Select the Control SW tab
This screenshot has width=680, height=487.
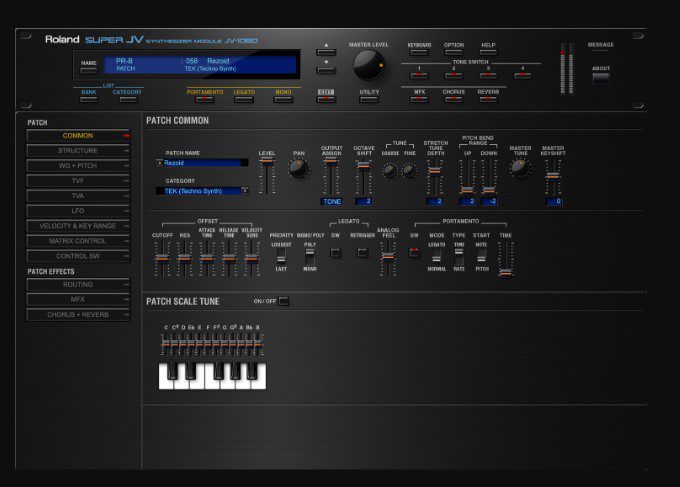(78, 256)
